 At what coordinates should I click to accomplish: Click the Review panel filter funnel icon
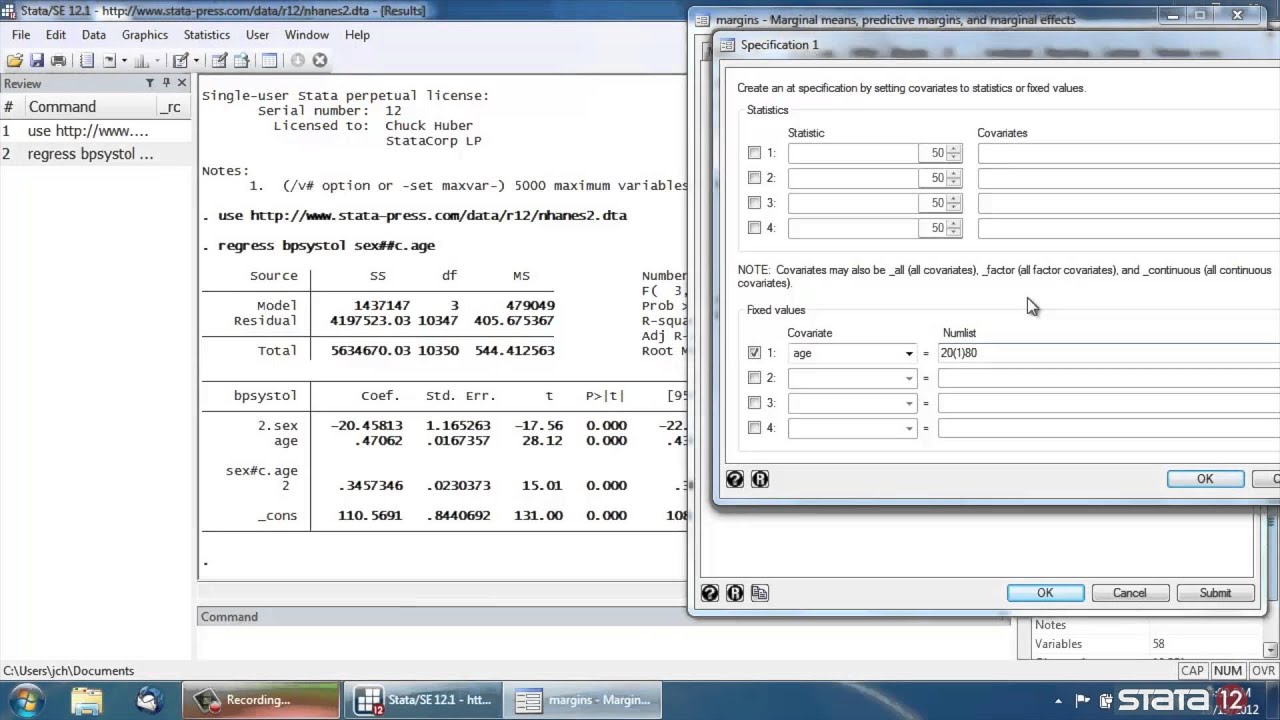[x=150, y=83]
